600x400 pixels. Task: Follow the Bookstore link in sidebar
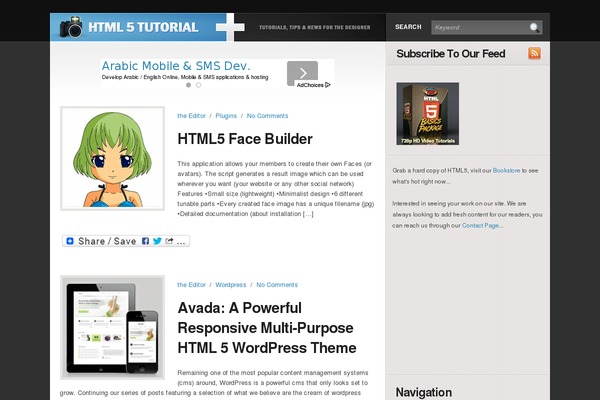click(506, 171)
